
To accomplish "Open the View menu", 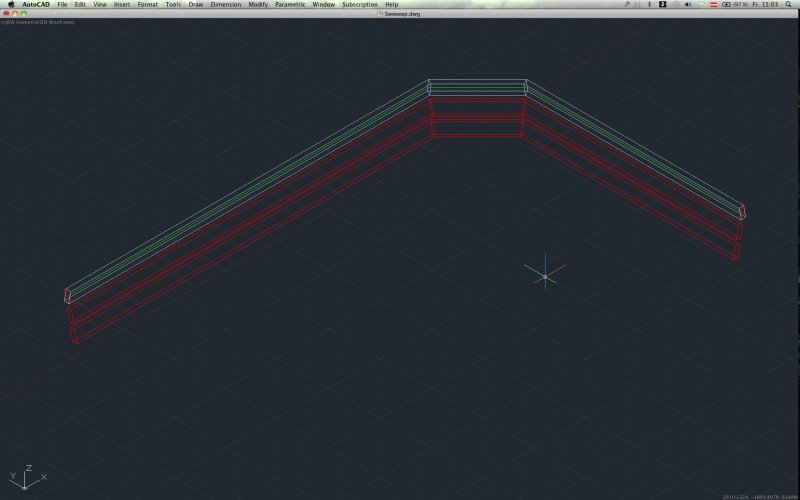I will point(99,4).
